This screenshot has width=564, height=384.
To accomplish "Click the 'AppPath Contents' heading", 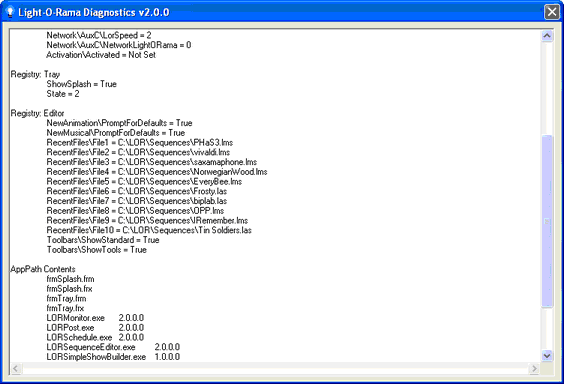I will pos(43,269).
